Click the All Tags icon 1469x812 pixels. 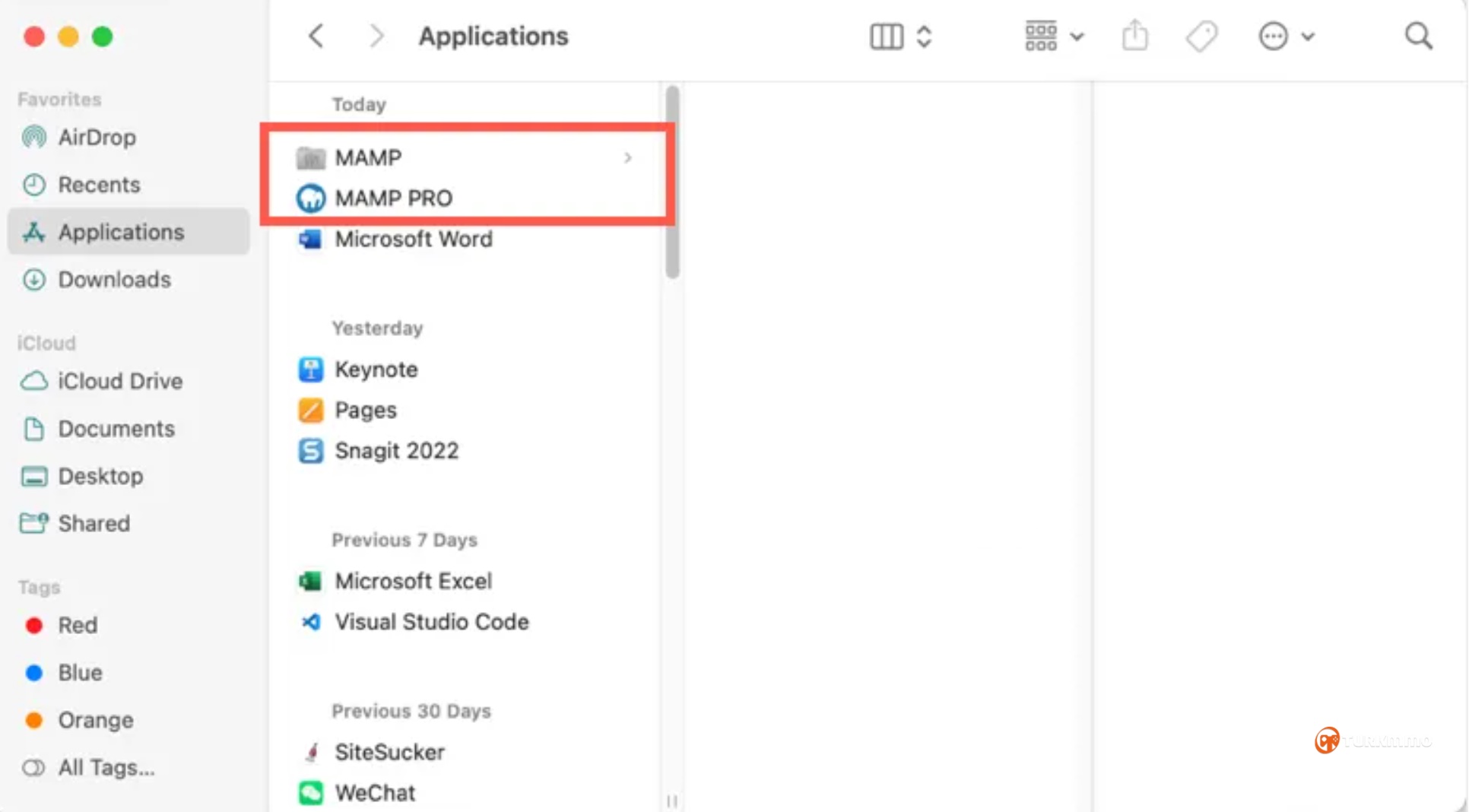click(34, 768)
